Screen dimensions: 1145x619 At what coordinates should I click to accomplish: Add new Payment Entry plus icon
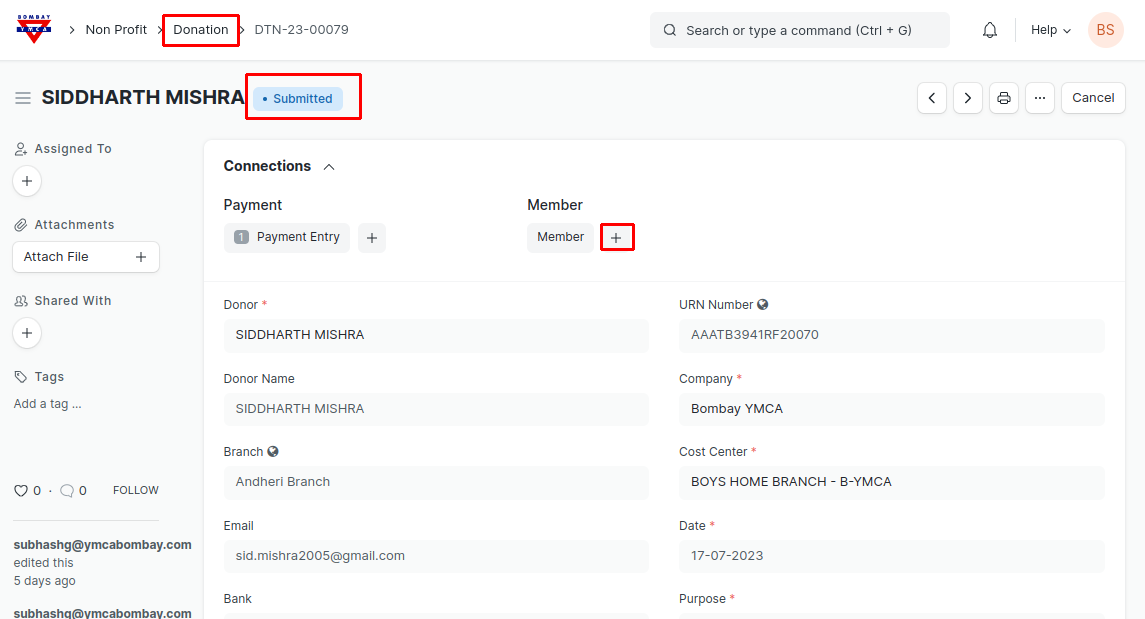click(371, 238)
